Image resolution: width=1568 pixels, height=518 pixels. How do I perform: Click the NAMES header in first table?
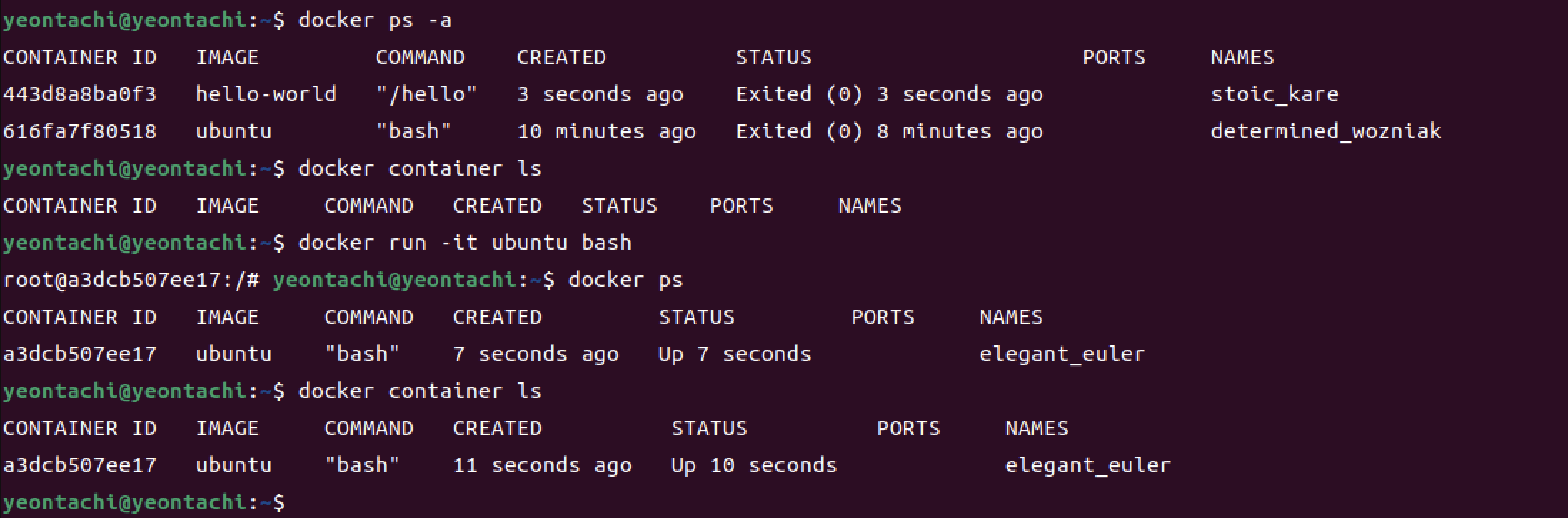1242,57
